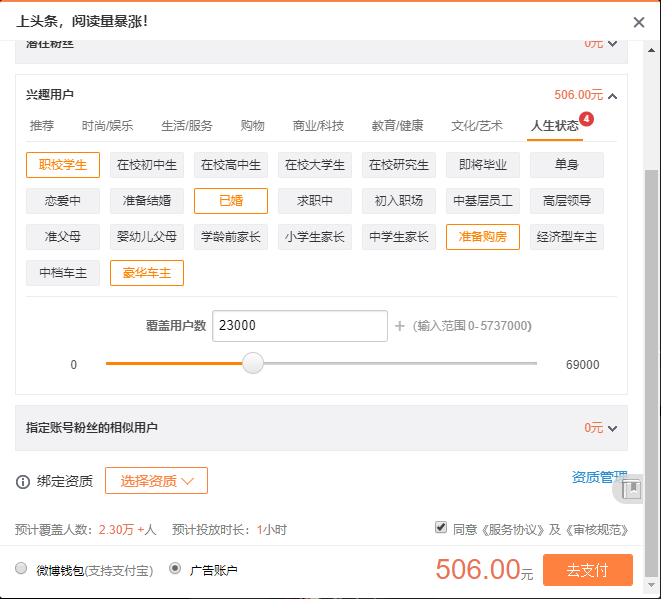Click the 去支付 button
The height and width of the screenshot is (599, 661).
pyautogui.click(x=588, y=570)
